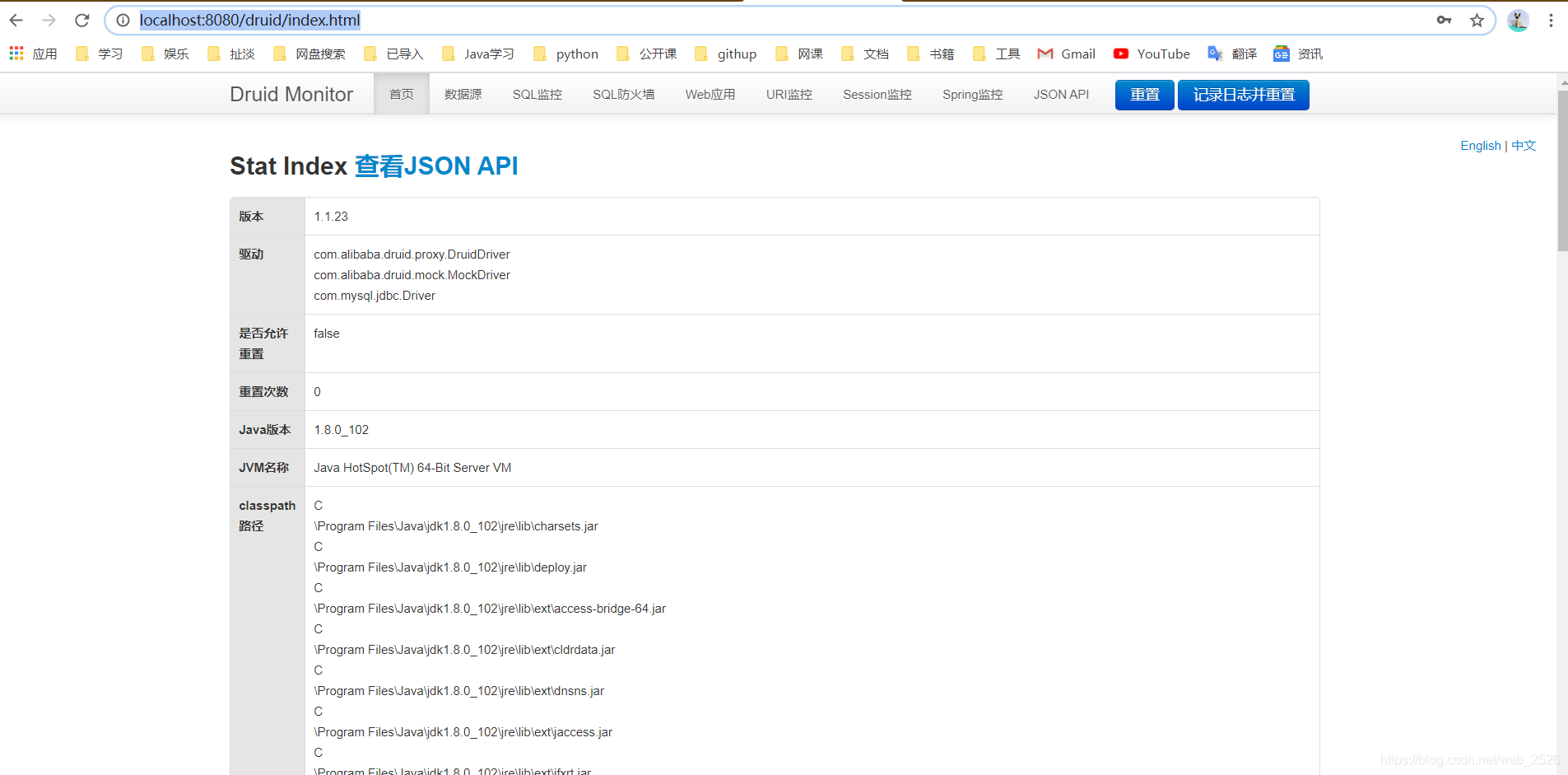Open the 文档 bookmark folder
Viewport: 1568px width, 775px height.
click(864, 54)
